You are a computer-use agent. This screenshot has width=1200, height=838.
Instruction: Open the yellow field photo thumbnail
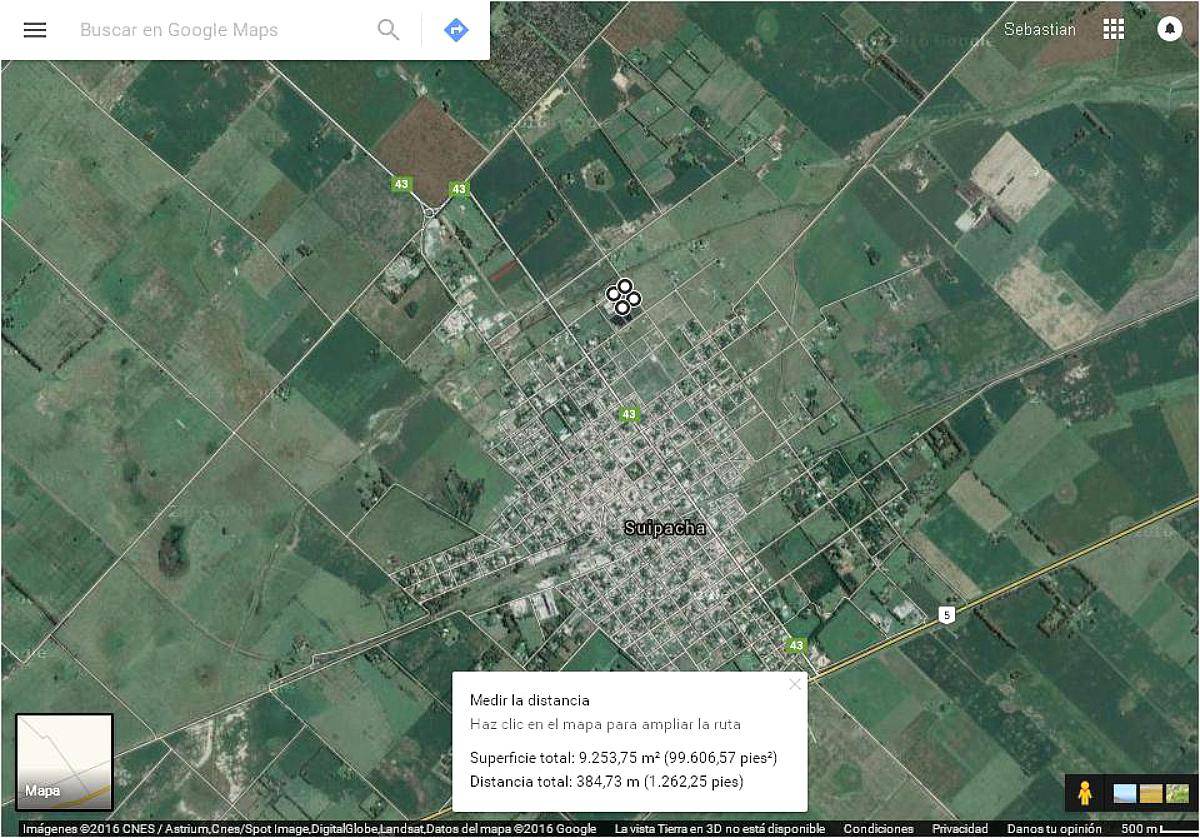[1150, 793]
